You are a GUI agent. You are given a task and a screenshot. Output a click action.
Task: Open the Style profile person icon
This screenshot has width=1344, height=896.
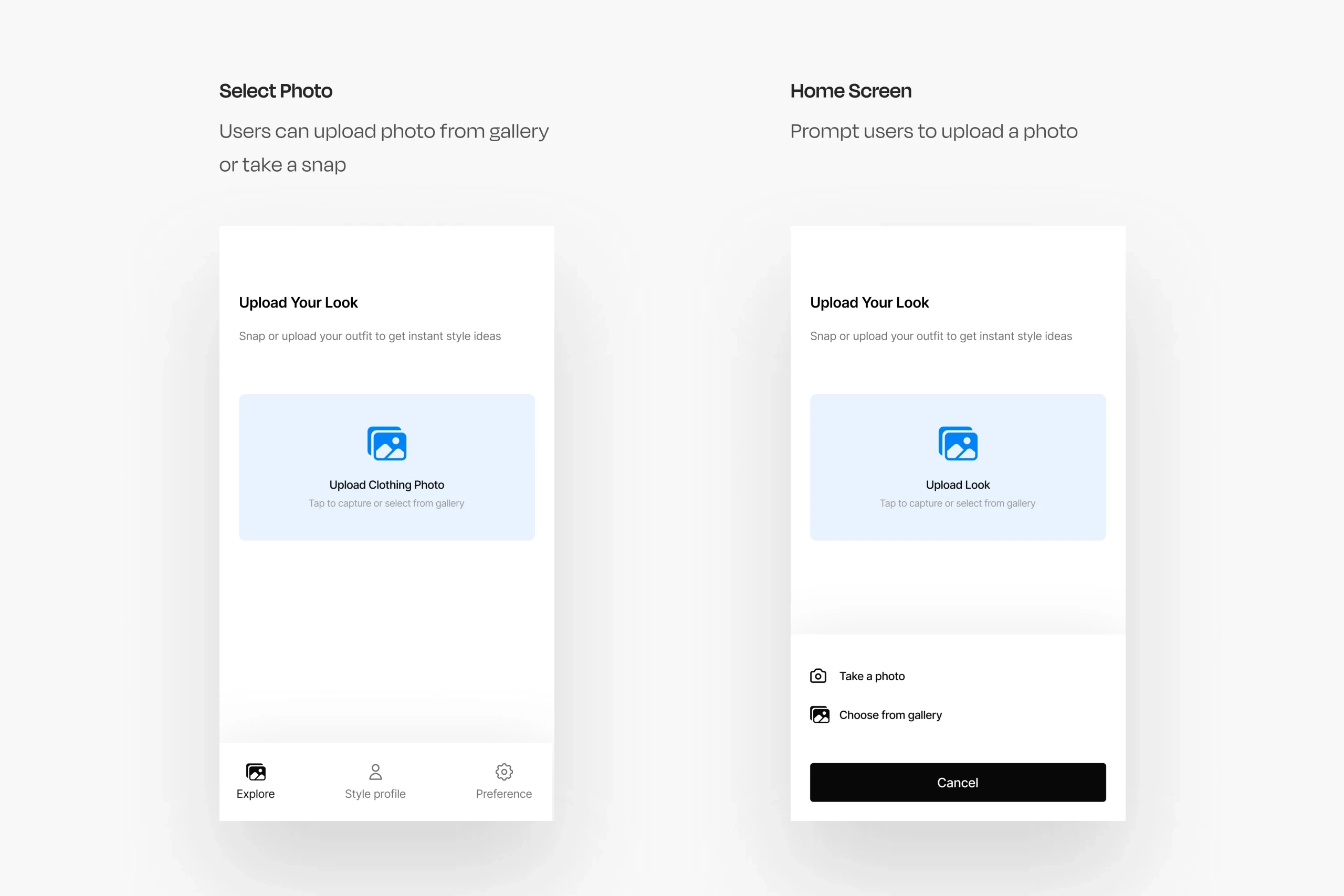click(x=375, y=772)
